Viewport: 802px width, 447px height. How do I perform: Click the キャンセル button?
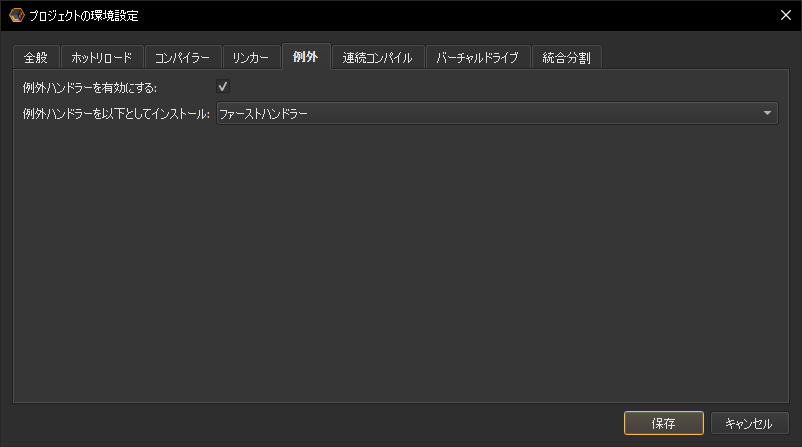[x=749, y=423]
